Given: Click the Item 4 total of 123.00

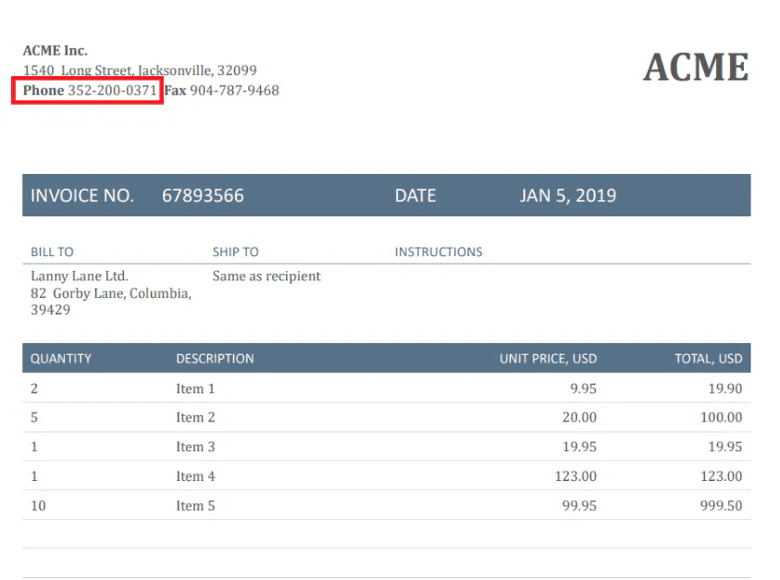Looking at the screenshot, I should (720, 477).
